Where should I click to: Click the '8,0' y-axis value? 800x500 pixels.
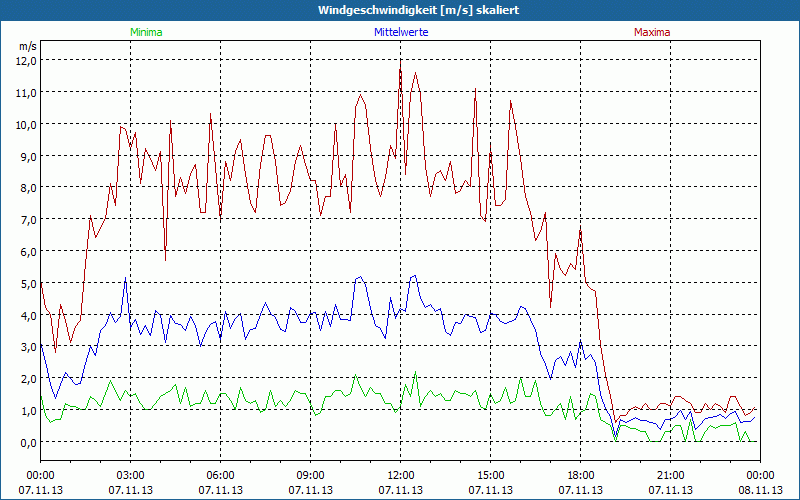tap(30, 188)
